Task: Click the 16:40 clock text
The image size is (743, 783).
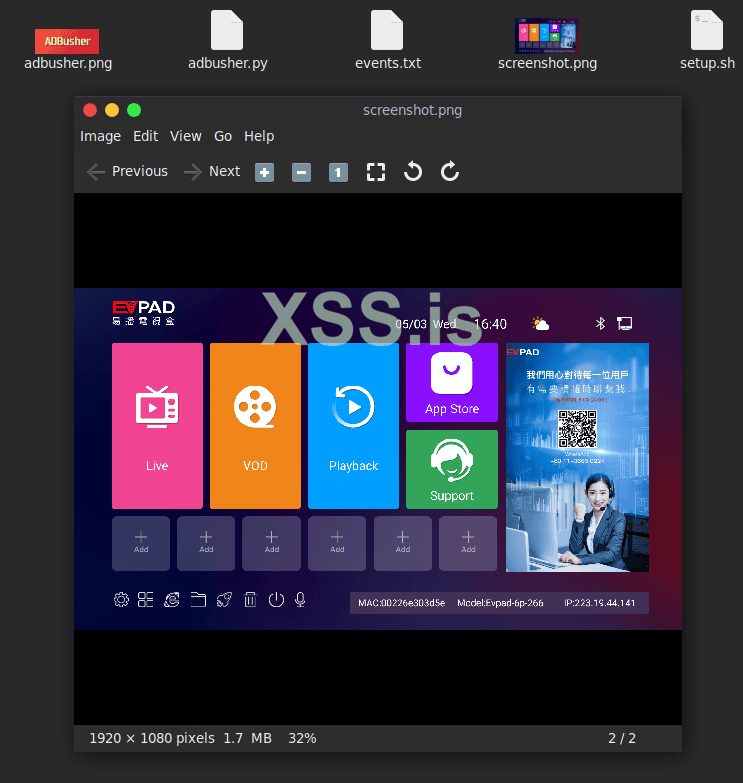Action: (490, 325)
